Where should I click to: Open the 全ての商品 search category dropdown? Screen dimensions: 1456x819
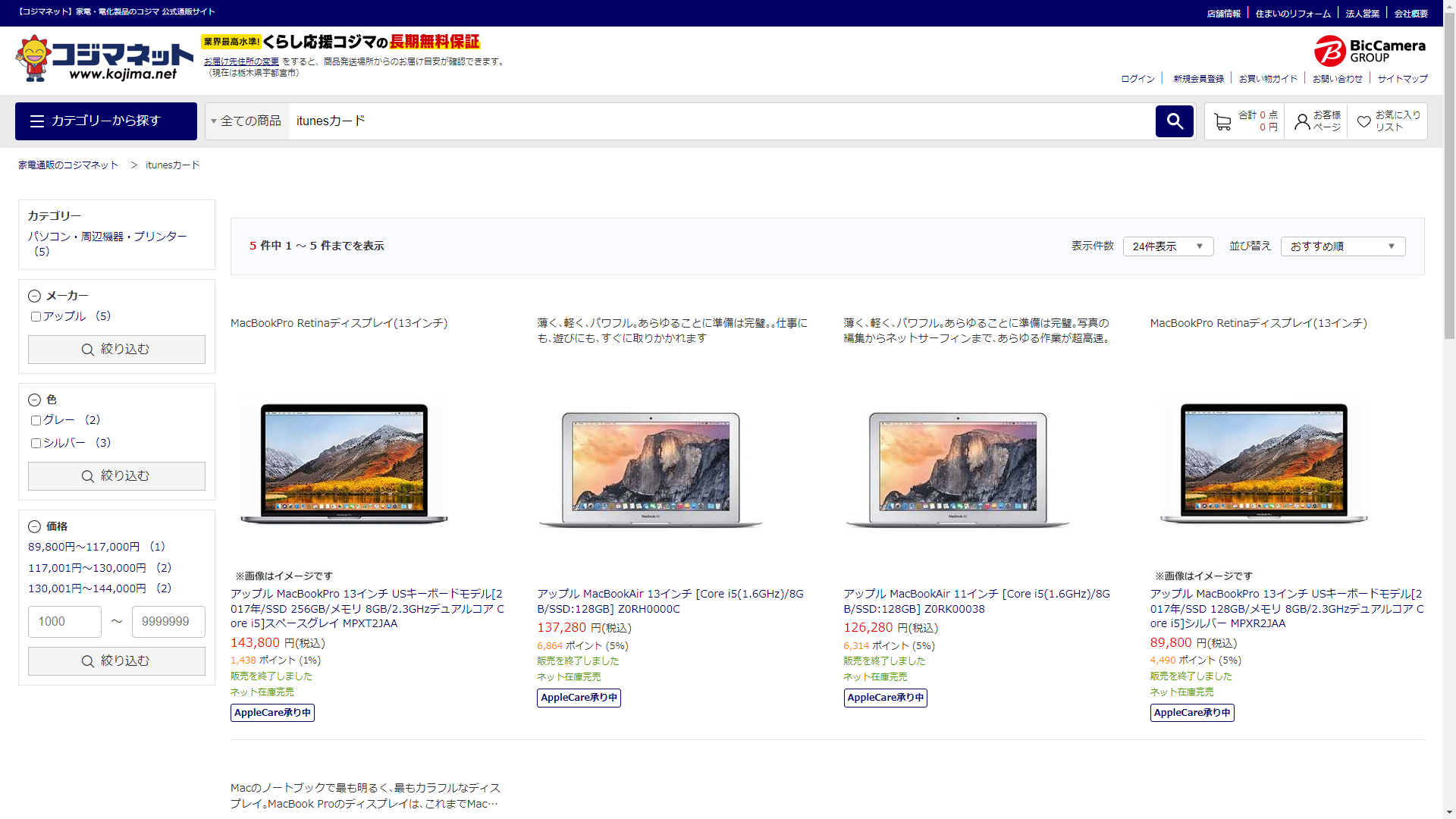(246, 121)
